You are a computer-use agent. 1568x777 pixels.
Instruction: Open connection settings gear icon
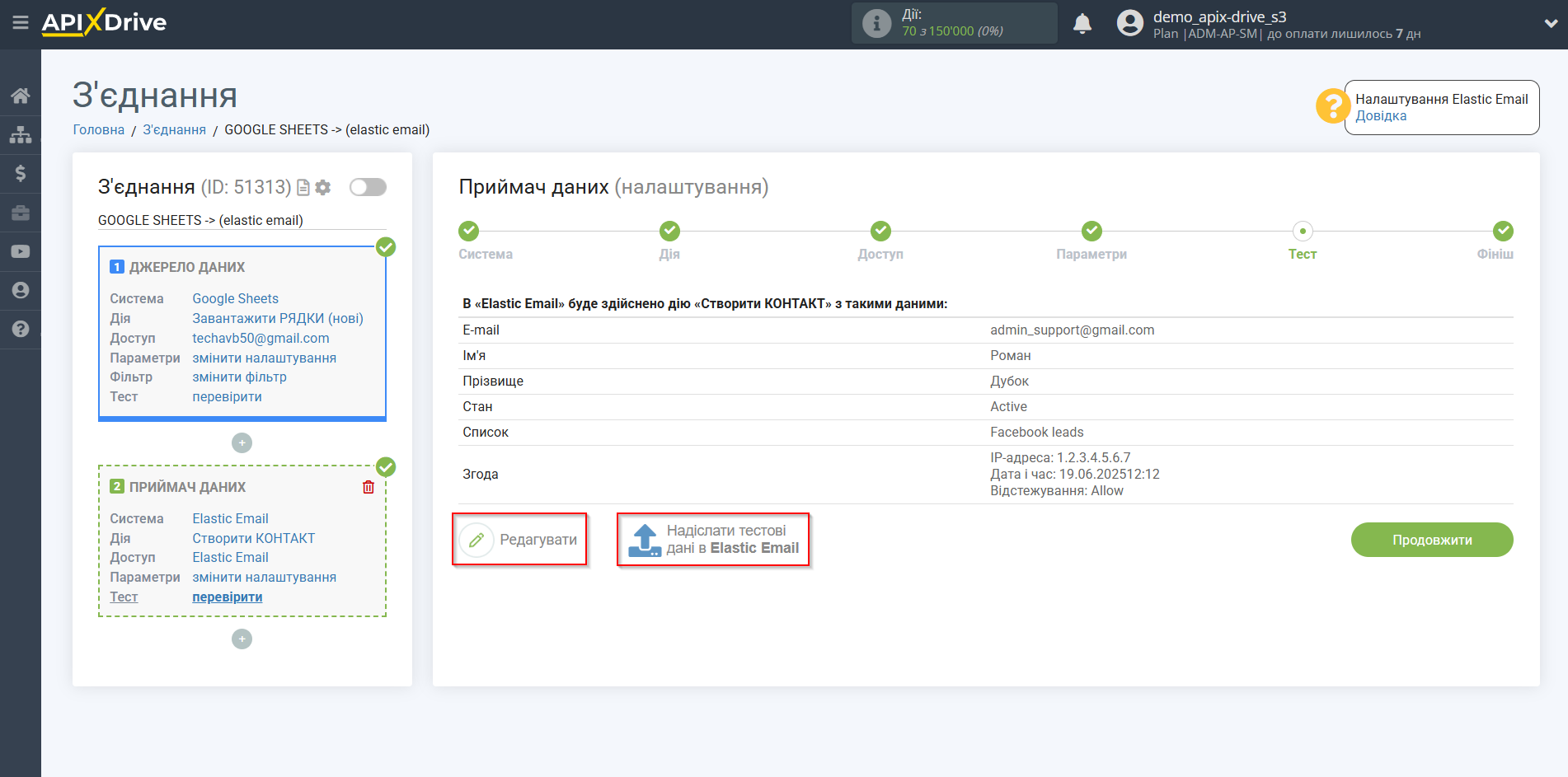(323, 188)
